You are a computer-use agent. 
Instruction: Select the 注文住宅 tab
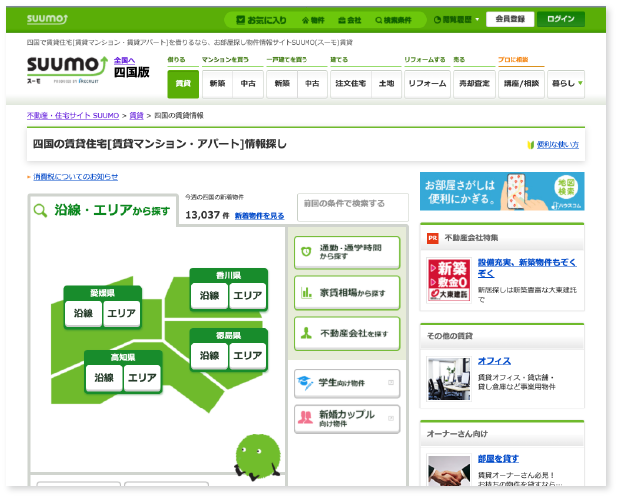(x=351, y=84)
